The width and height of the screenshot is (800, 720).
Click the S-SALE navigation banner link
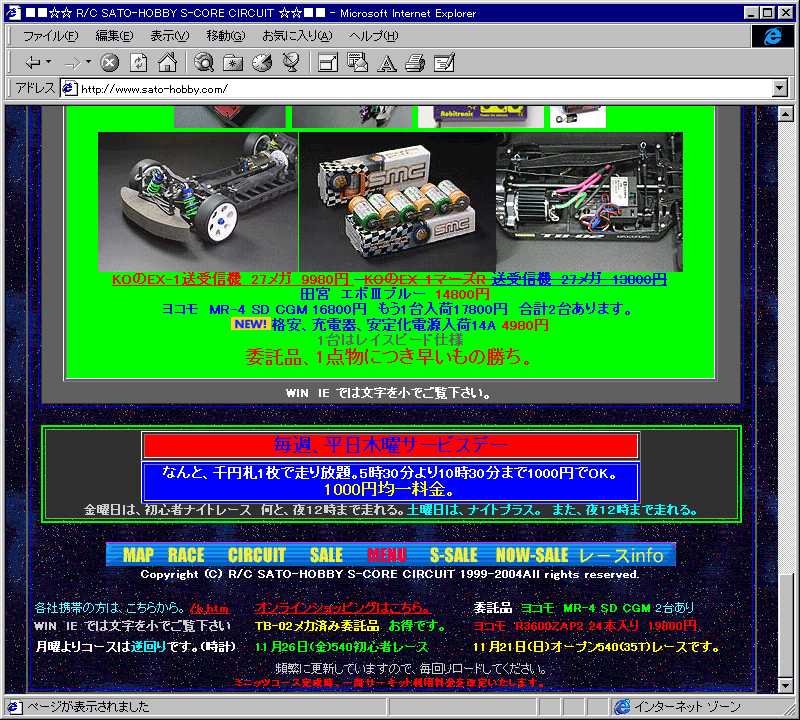(454, 555)
